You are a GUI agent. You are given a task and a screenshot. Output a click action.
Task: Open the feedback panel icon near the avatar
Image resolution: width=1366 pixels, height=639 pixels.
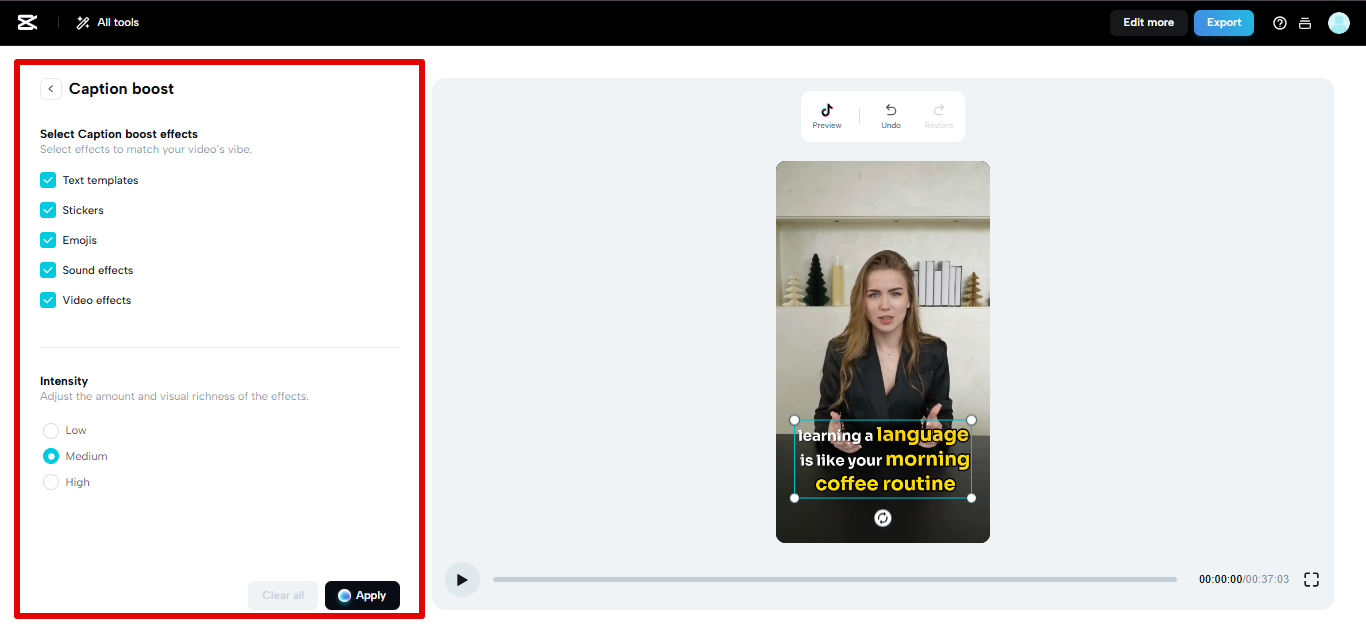[x=1305, y=22]
